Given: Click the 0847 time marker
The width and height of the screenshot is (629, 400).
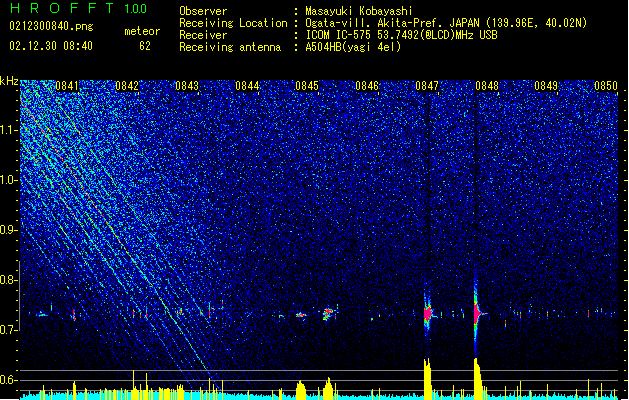Looking at the screenshot, I should coord(427,86).
